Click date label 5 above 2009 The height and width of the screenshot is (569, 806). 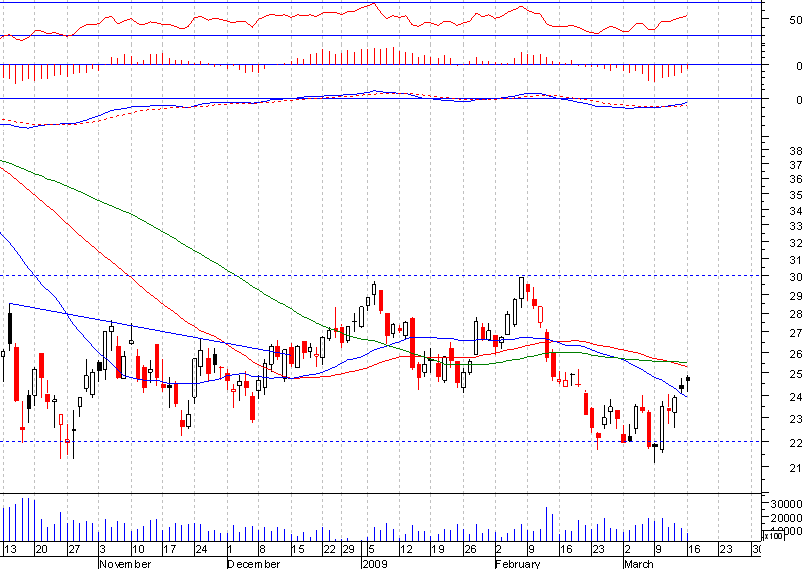point(371,549)
